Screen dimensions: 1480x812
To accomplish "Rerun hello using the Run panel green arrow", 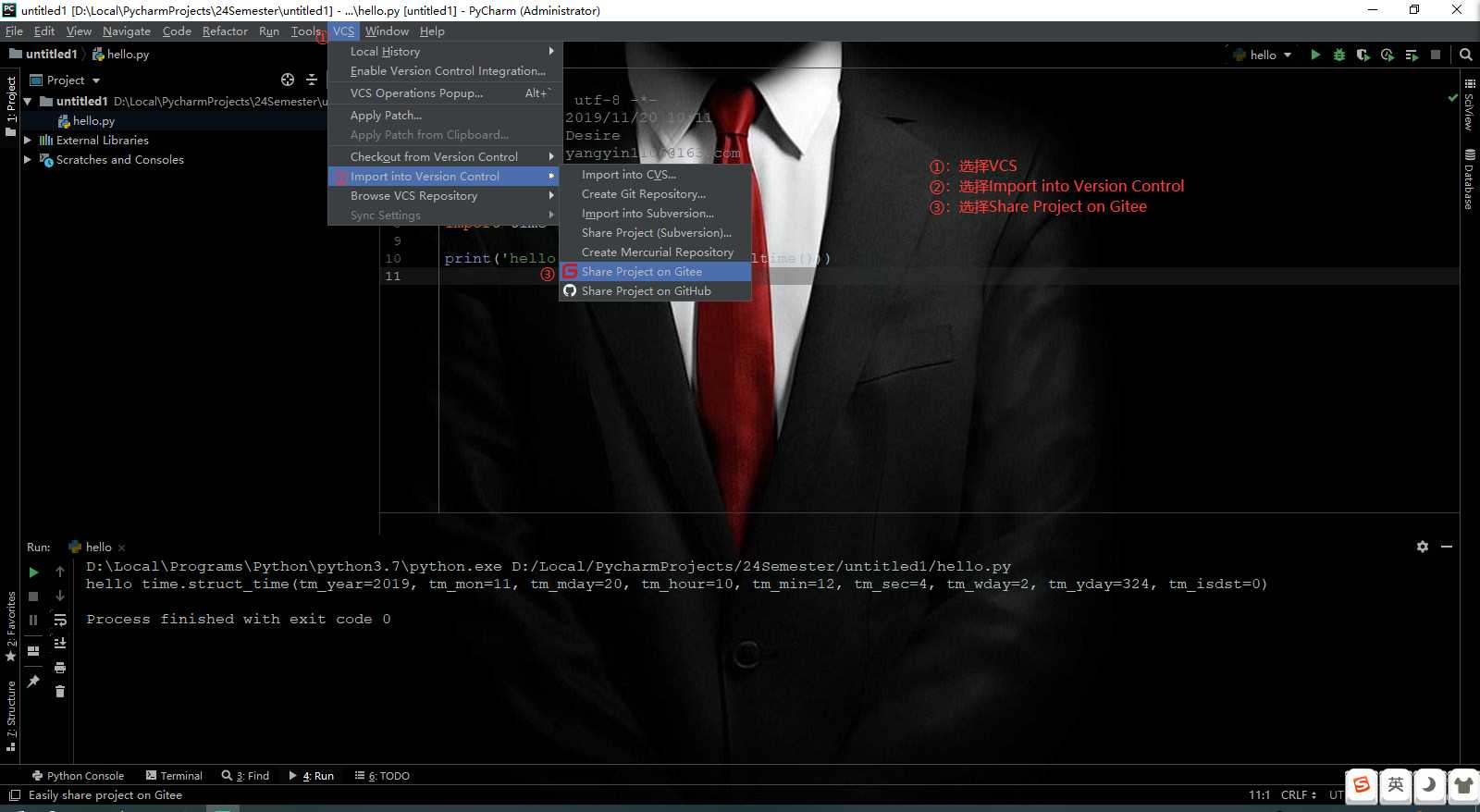I will coord(33,572).
